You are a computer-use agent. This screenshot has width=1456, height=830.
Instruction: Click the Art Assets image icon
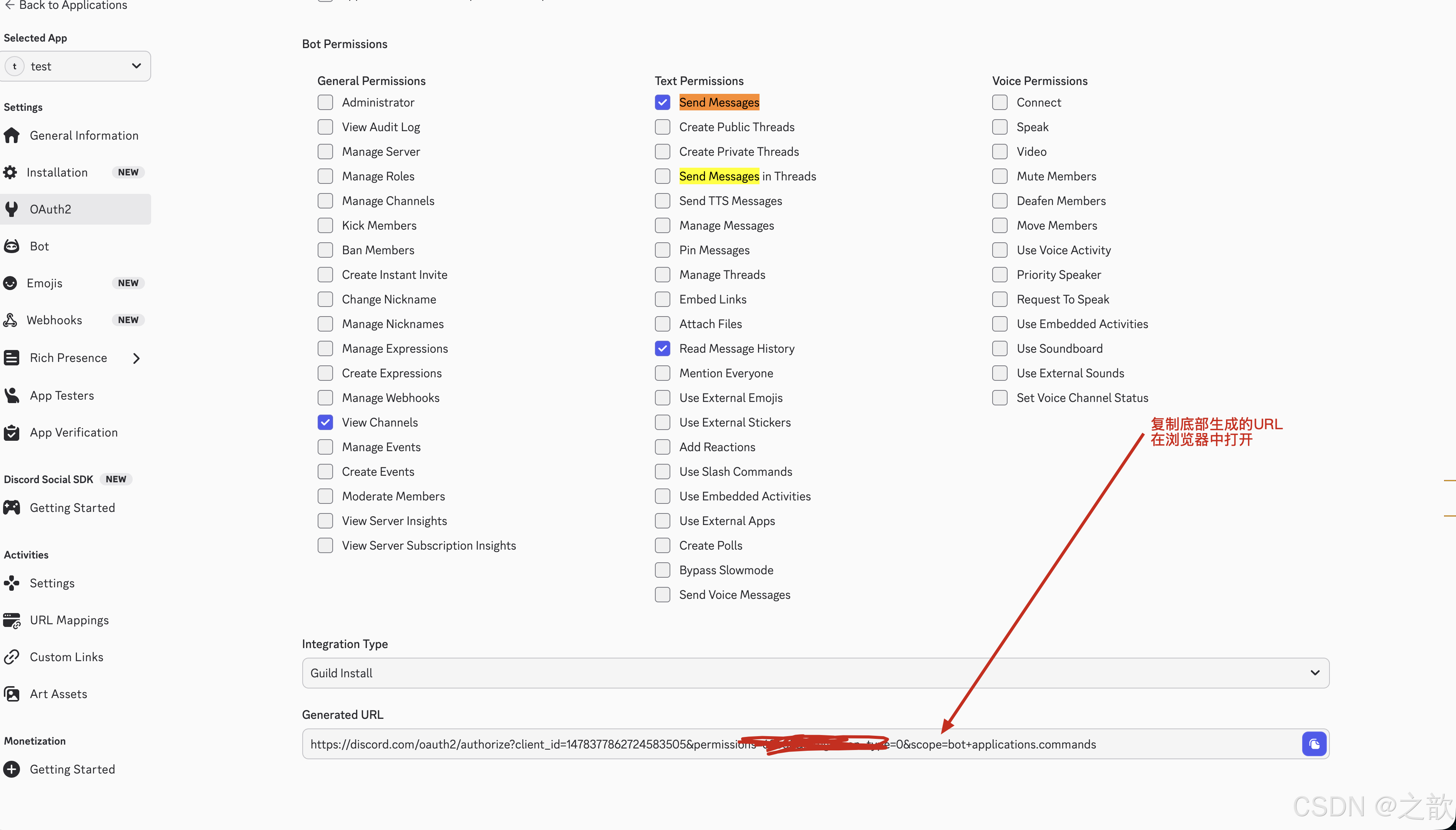[12, 694]
